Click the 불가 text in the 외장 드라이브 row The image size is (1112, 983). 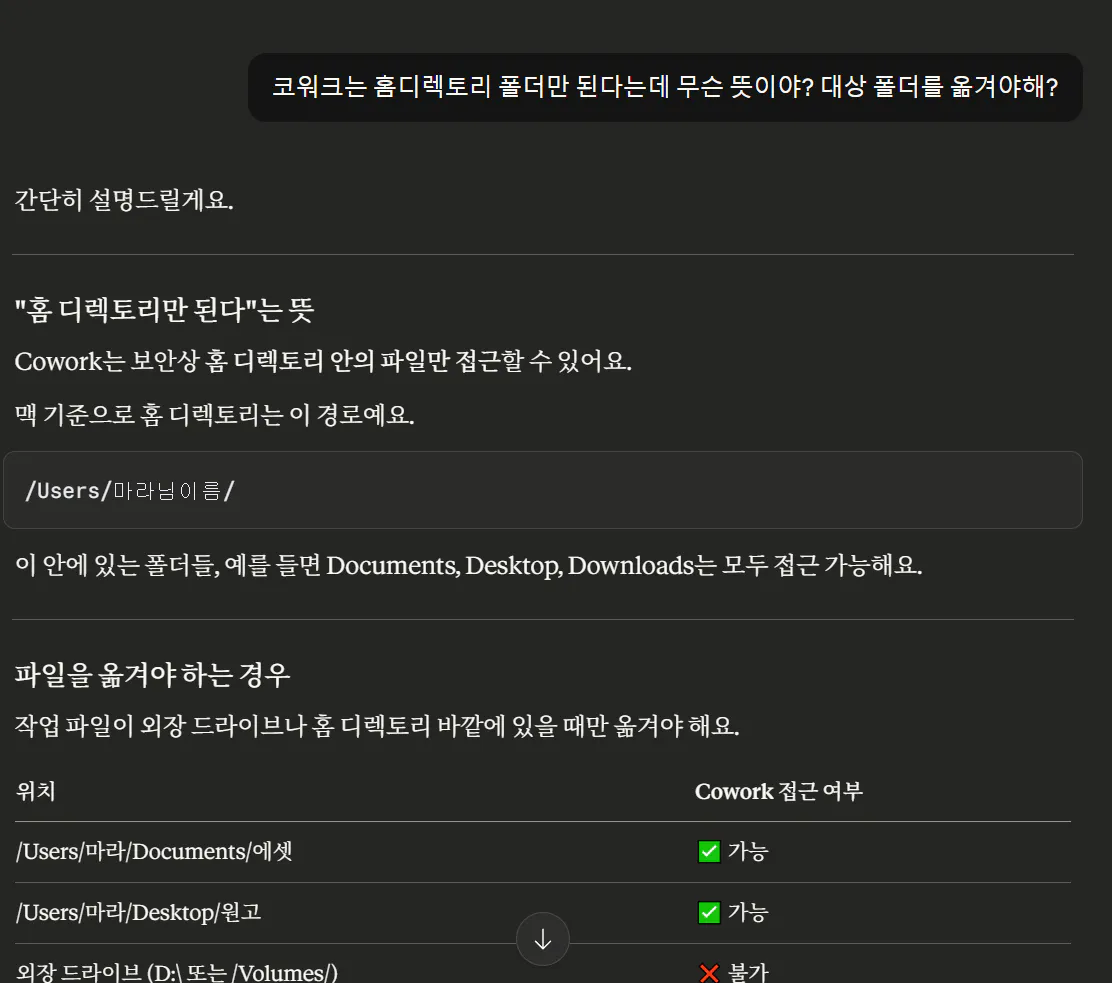click(x=748, y=972)
